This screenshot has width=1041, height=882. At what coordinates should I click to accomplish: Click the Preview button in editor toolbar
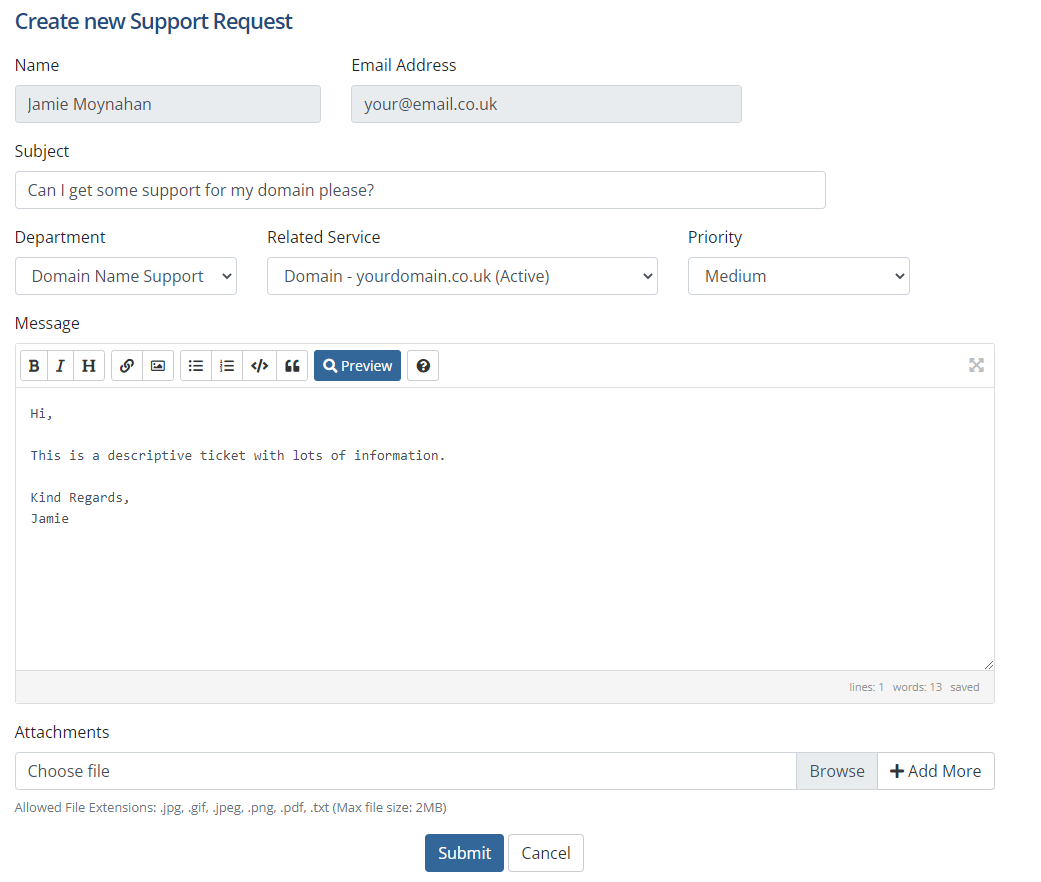coord(357,366)
